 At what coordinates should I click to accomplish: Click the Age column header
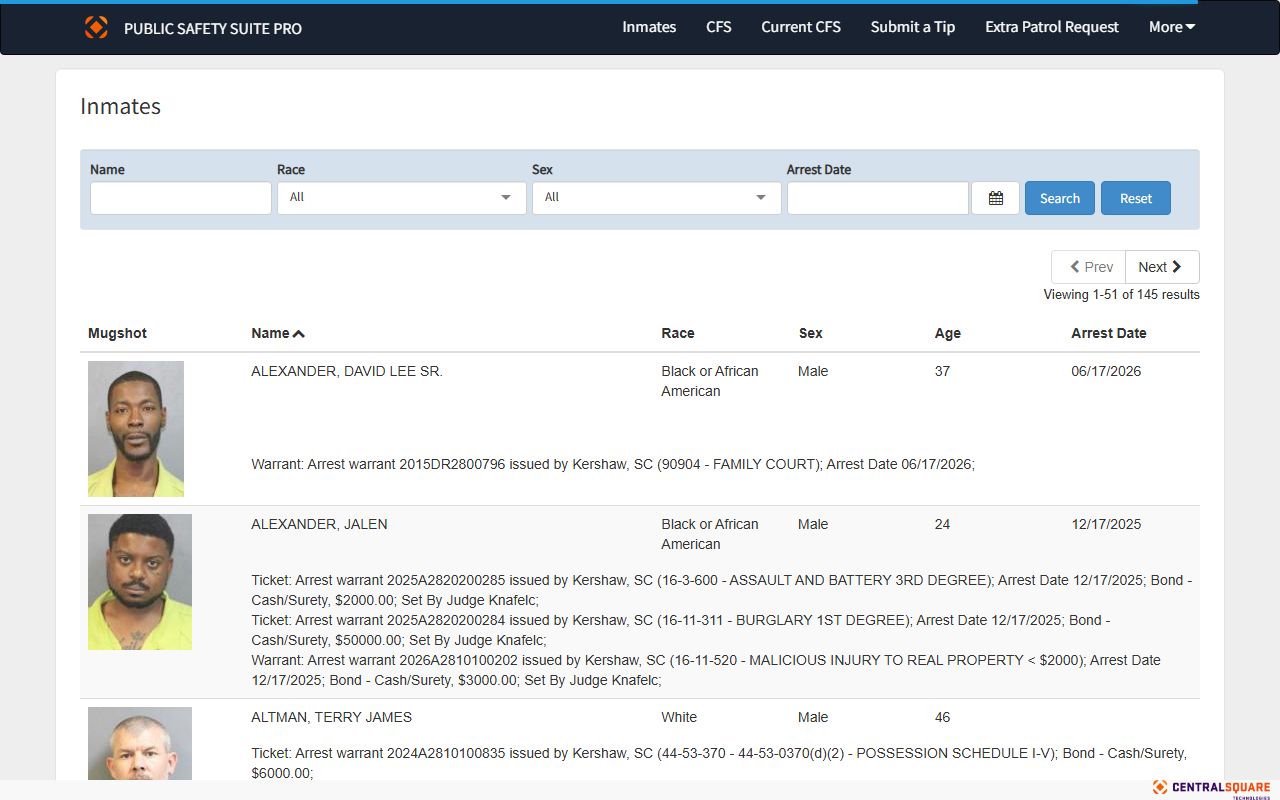[x=948, y=333]
